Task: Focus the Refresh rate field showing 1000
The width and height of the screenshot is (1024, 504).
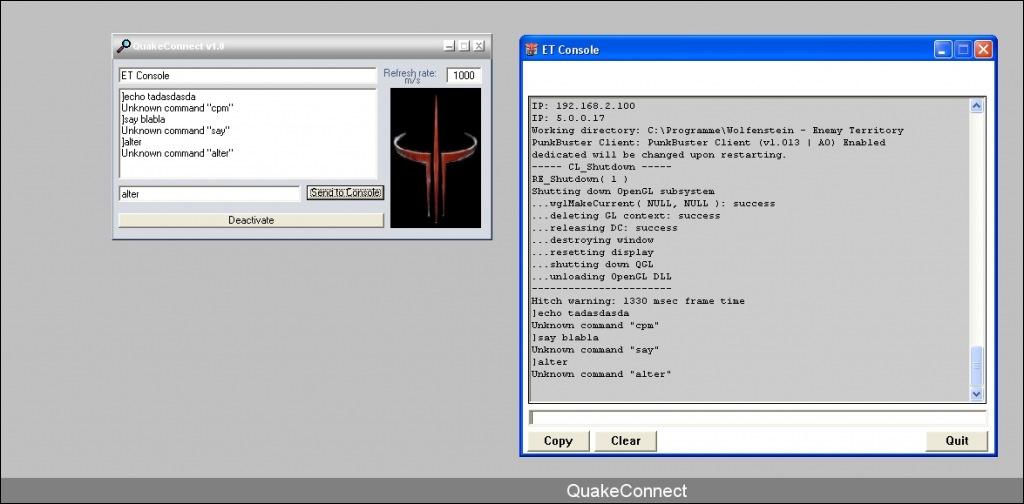Action: point(463,76)
